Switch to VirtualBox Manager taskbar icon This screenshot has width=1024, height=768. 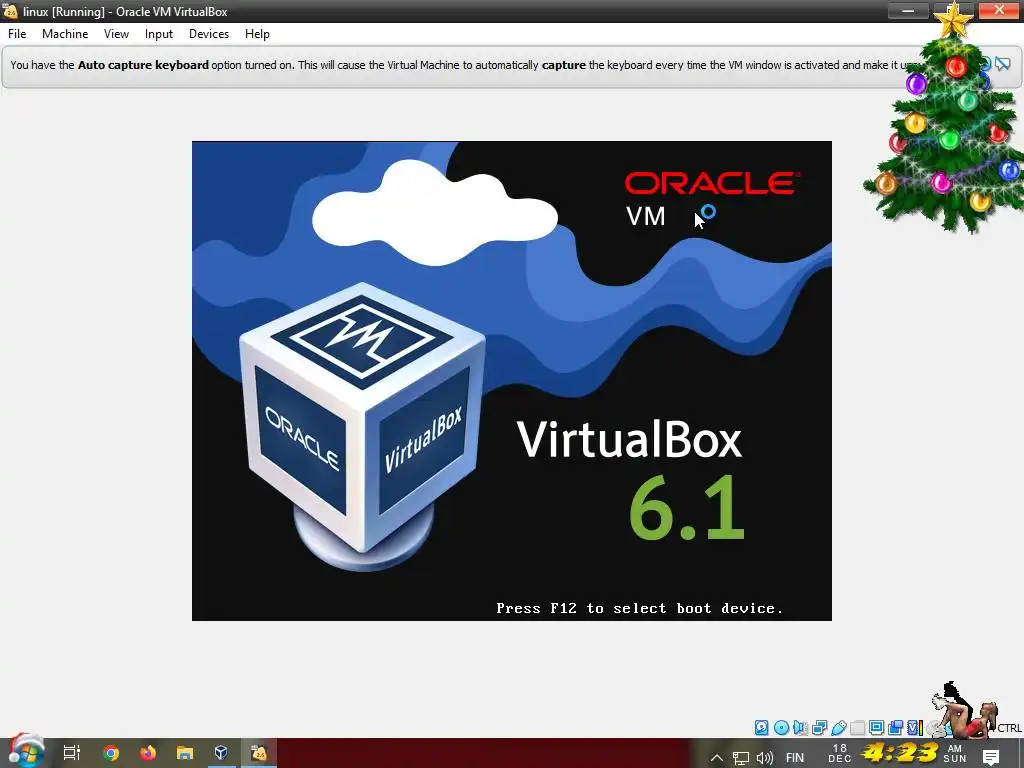point(221,753)
